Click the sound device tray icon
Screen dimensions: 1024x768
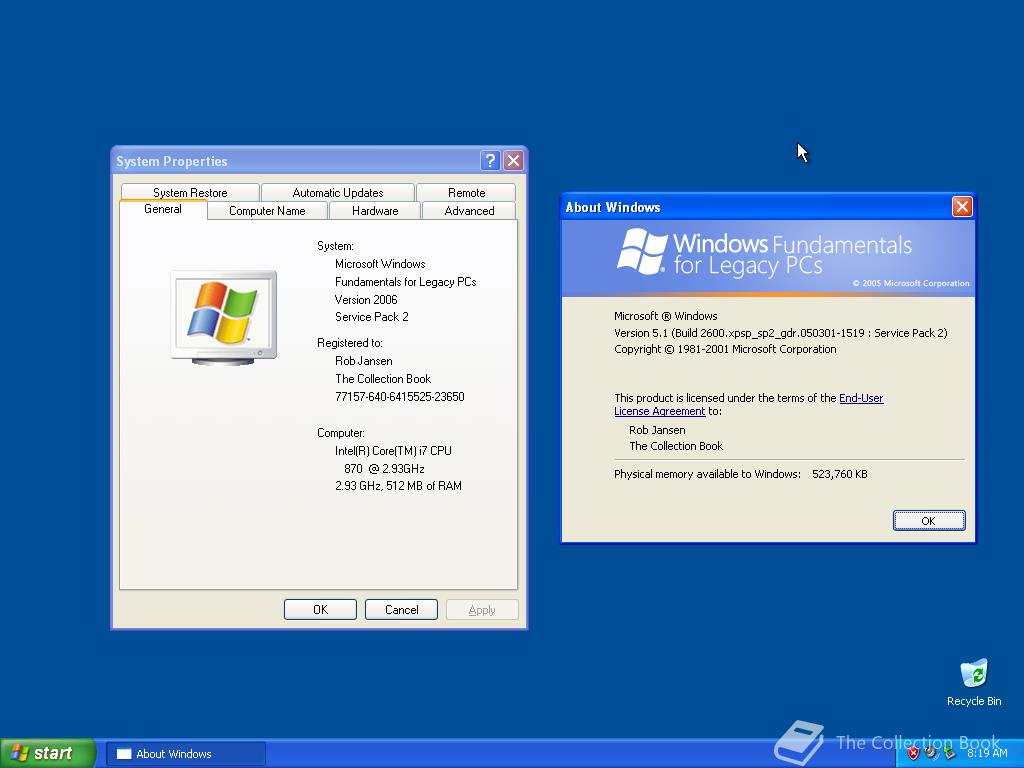[x=931, y=753]
